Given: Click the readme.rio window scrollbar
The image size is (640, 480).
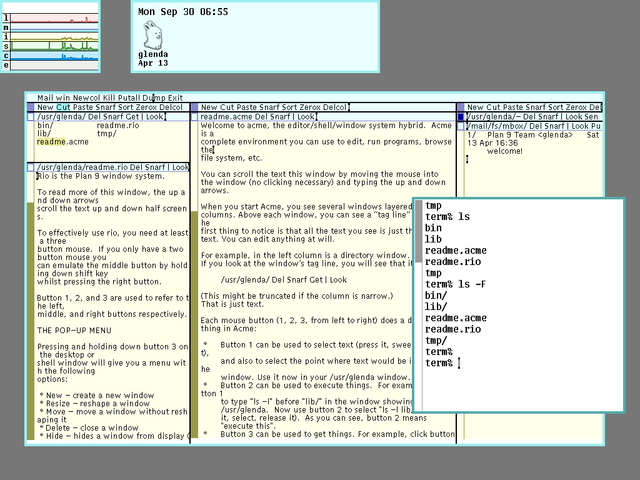Looking at the screenshot, I should [x=31, y=306].
